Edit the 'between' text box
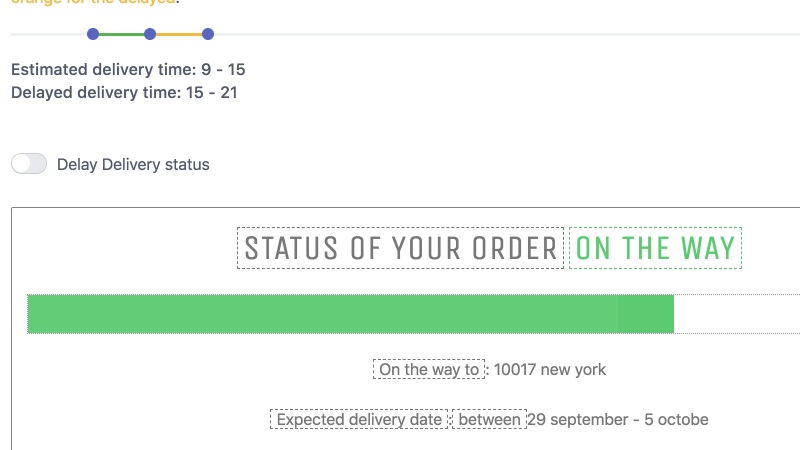The height and width of the screenshot is (450, 800). click(489, 419)
